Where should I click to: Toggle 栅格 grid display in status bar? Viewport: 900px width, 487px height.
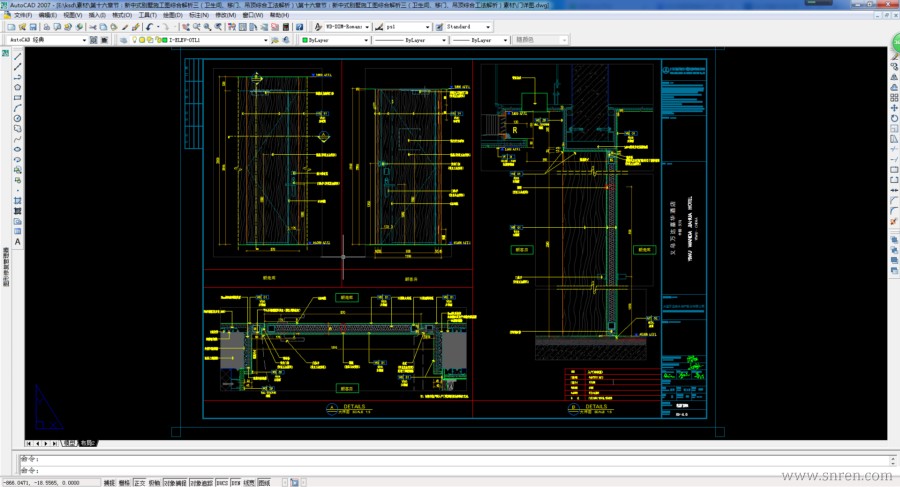tap(124, 483)
